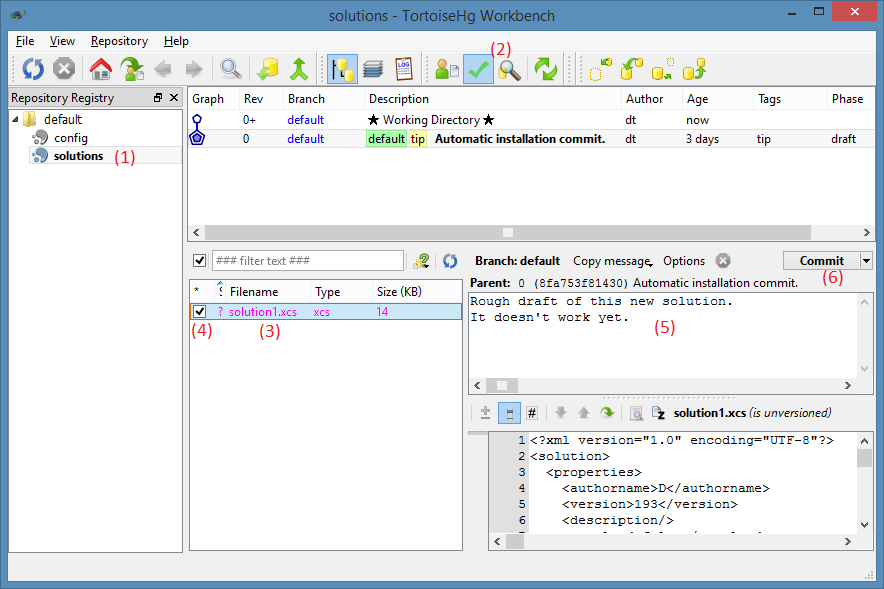The width and height of the screenshot is (884, 589).
Task: Toggle the stacked-layers patch queue icon
Action: click(x=373, y=69)
